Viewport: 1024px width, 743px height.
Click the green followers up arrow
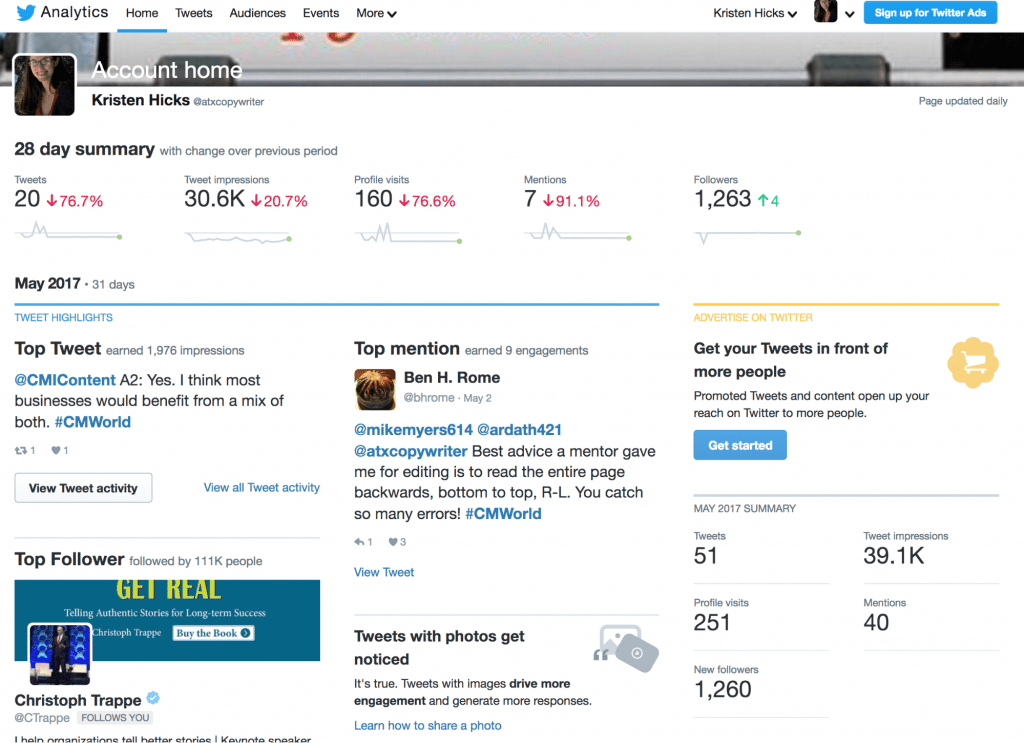coord(762,200)
